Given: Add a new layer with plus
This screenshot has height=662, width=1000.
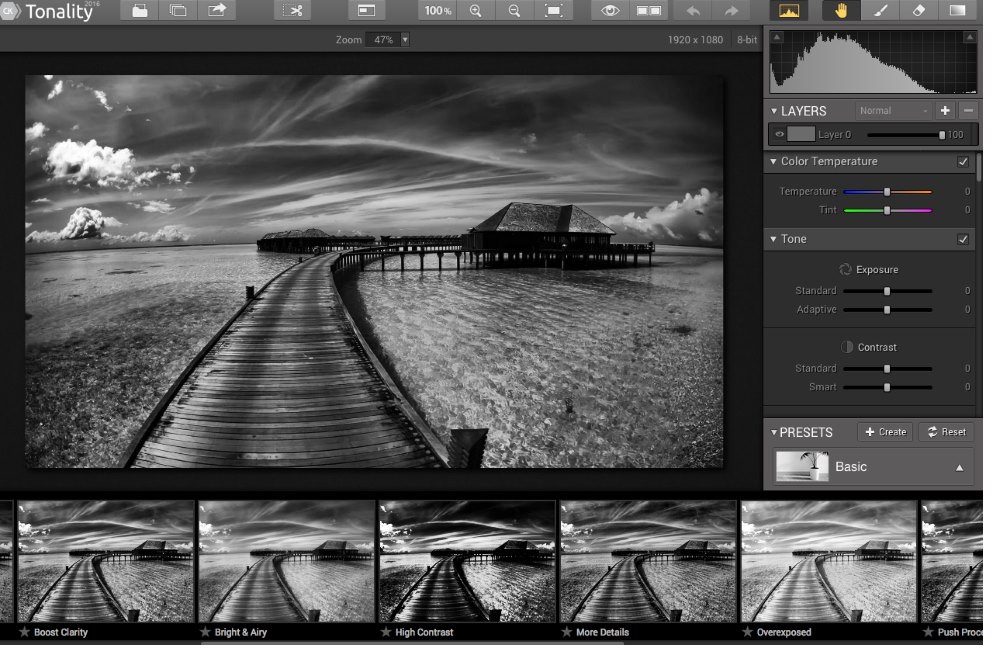Looking at the screenshot, I should [x=945, y=110].
